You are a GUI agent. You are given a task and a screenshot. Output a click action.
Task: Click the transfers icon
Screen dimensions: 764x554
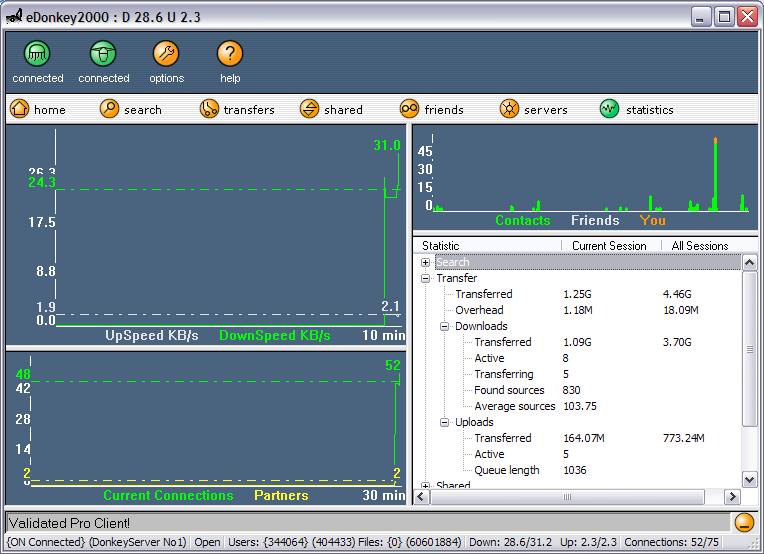(209, 108)
